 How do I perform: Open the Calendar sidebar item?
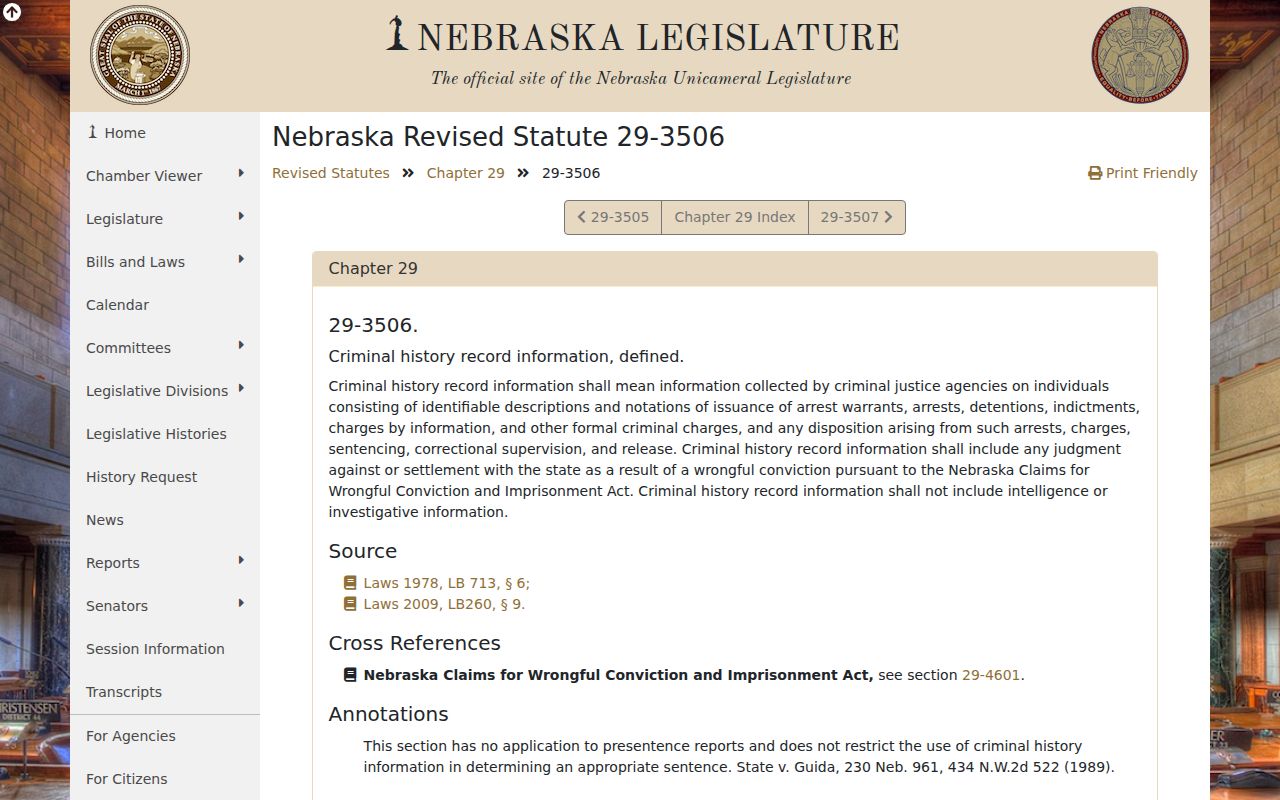(x=165, y=305)
